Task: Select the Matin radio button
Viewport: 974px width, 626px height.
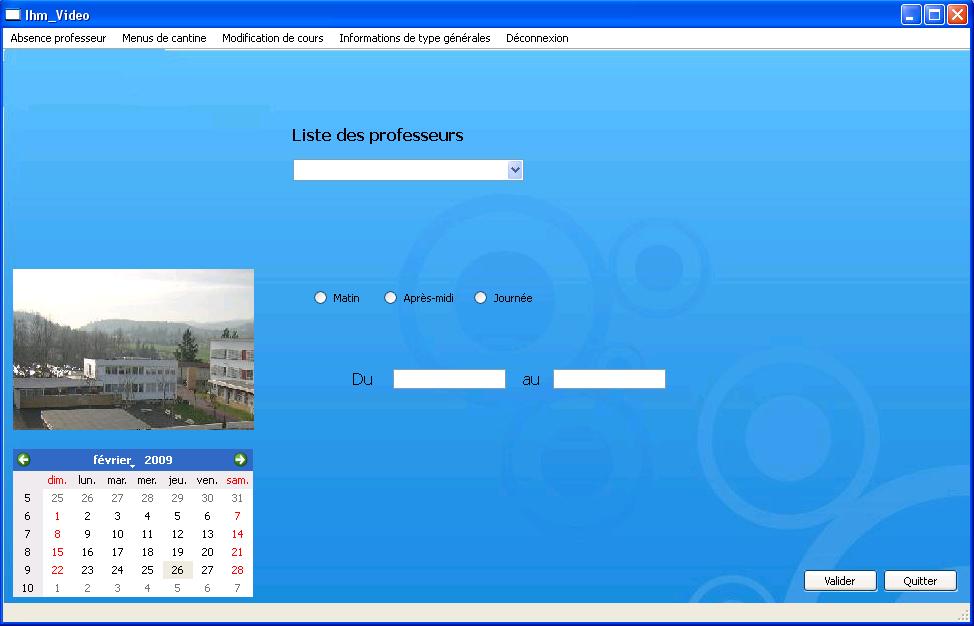Action: [320, 298]
